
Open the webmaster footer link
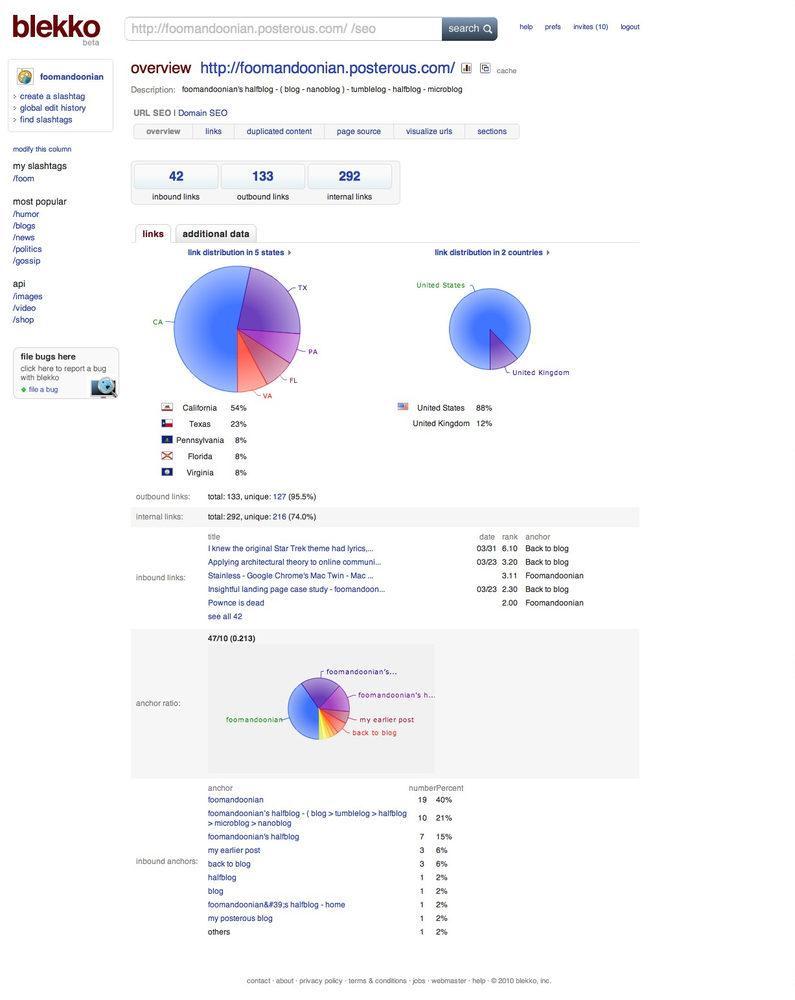click(x=449, y=981)
